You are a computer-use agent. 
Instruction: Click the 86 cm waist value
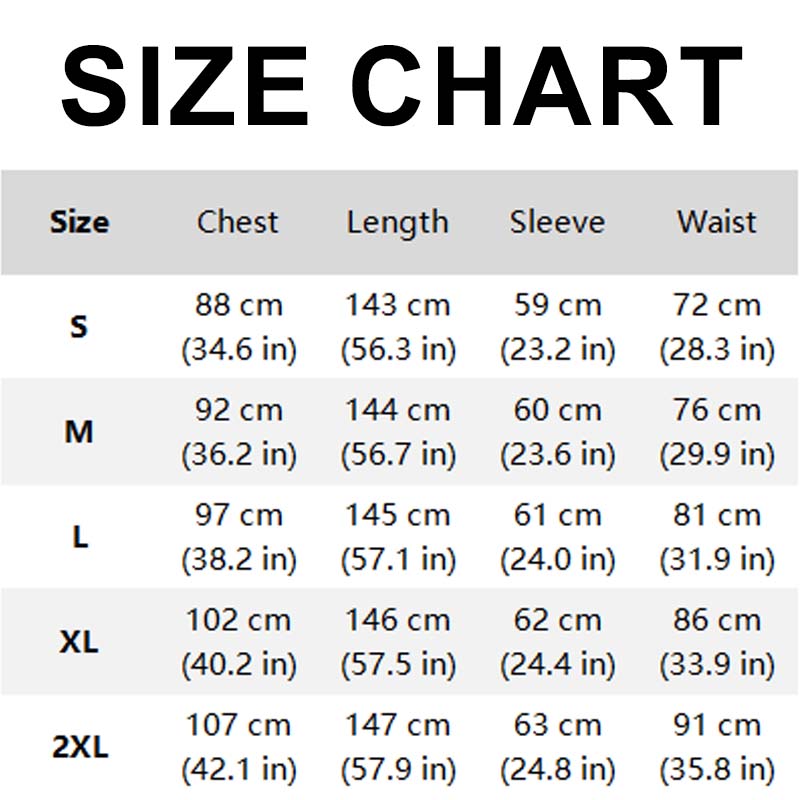click(717, 620)
